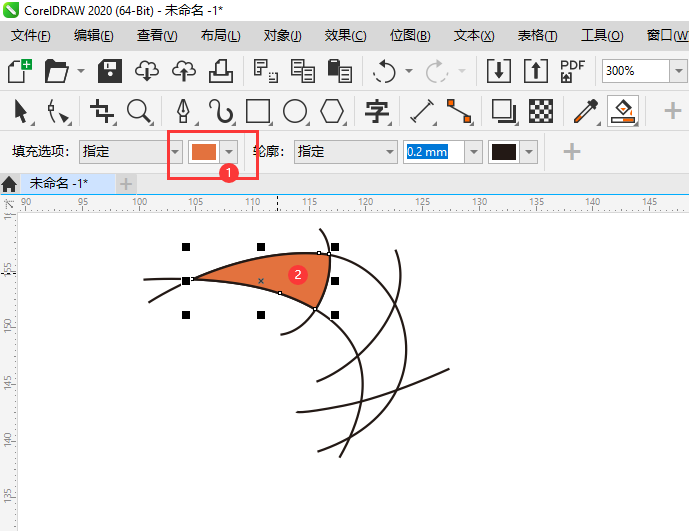The height and width of the screenshot is (531, 689).
Task: Click the property bar plus button
Action: [572, 152]
